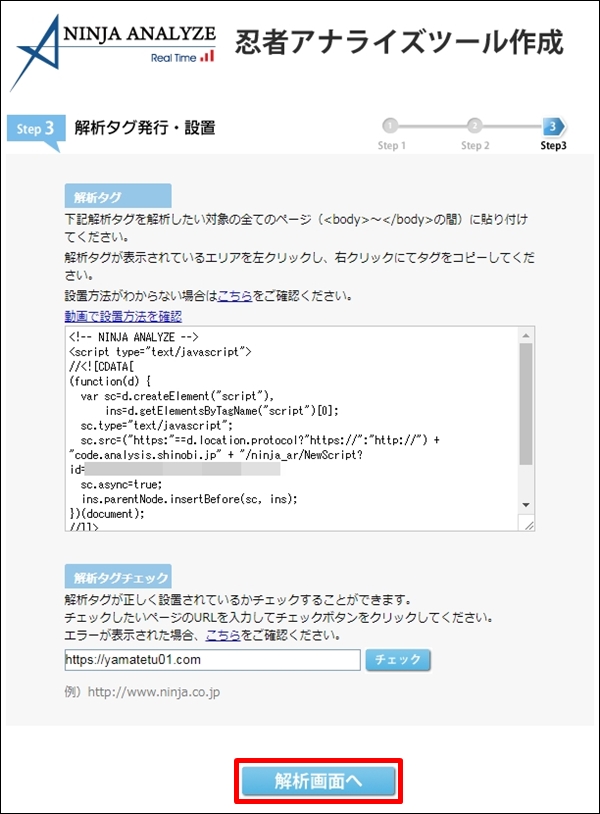The width and height of the screenshot is (600, 814).
Task: Click the NINJA ANALYZE logo
Action: pyautogui.click(x=113, y=52)
